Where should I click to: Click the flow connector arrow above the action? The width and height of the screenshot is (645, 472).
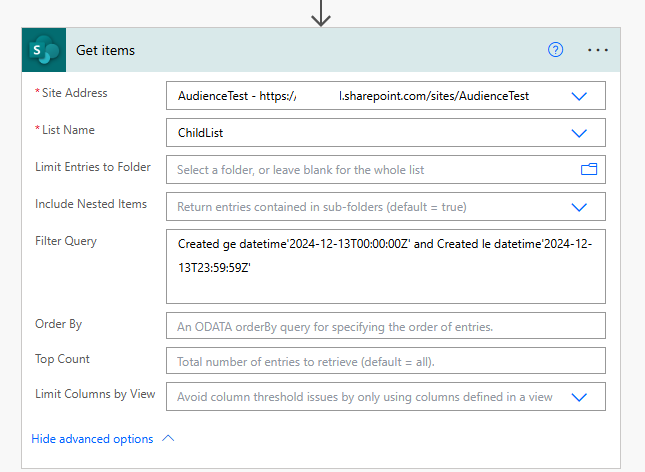[x=320, y=12]
